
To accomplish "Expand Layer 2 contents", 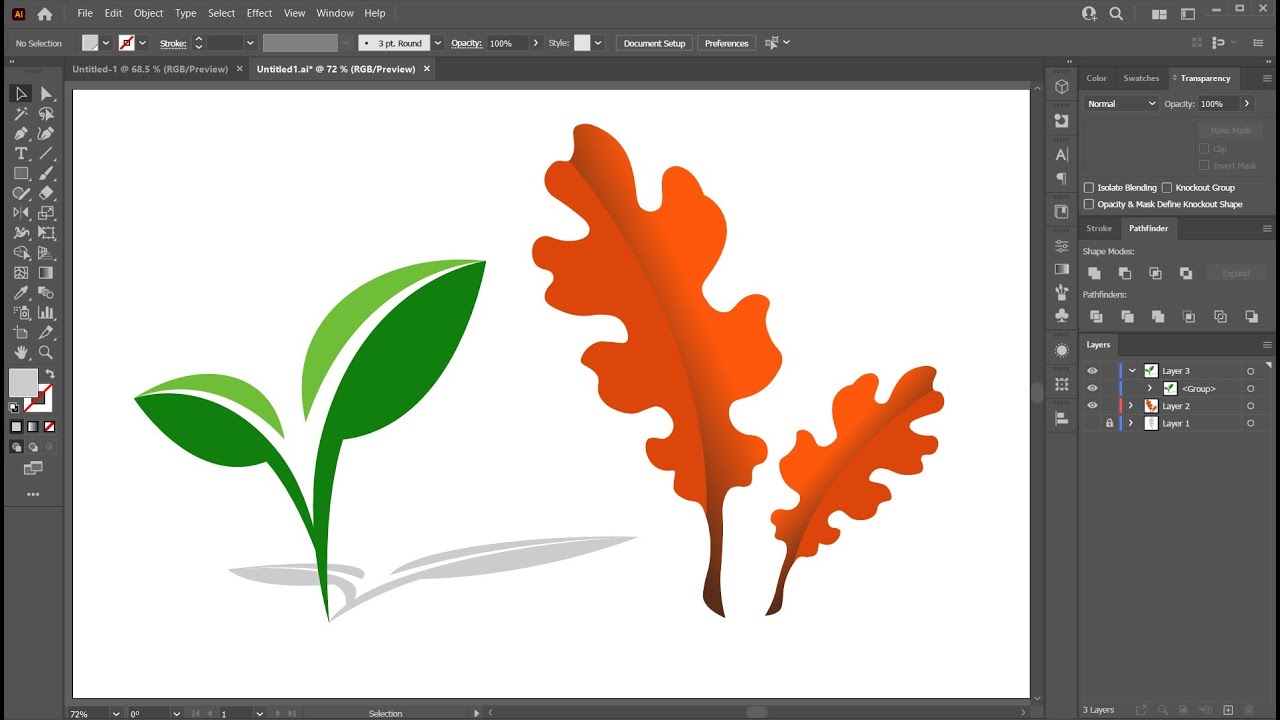I will [1132, 406].
